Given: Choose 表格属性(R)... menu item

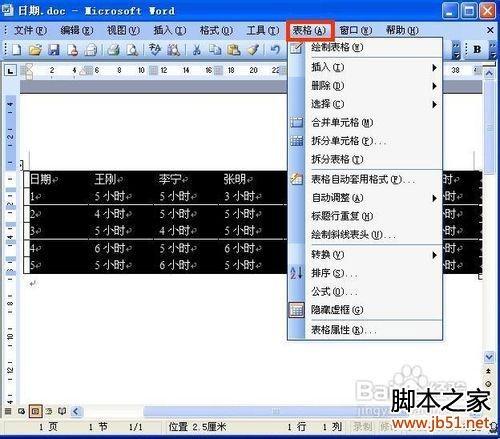Looking at the screenshot, I should [365, 330].
